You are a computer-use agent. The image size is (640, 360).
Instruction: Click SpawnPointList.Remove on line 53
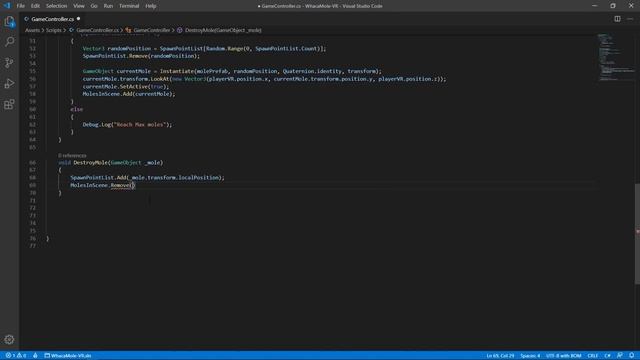pyautogui.click(x=115, y=56)
